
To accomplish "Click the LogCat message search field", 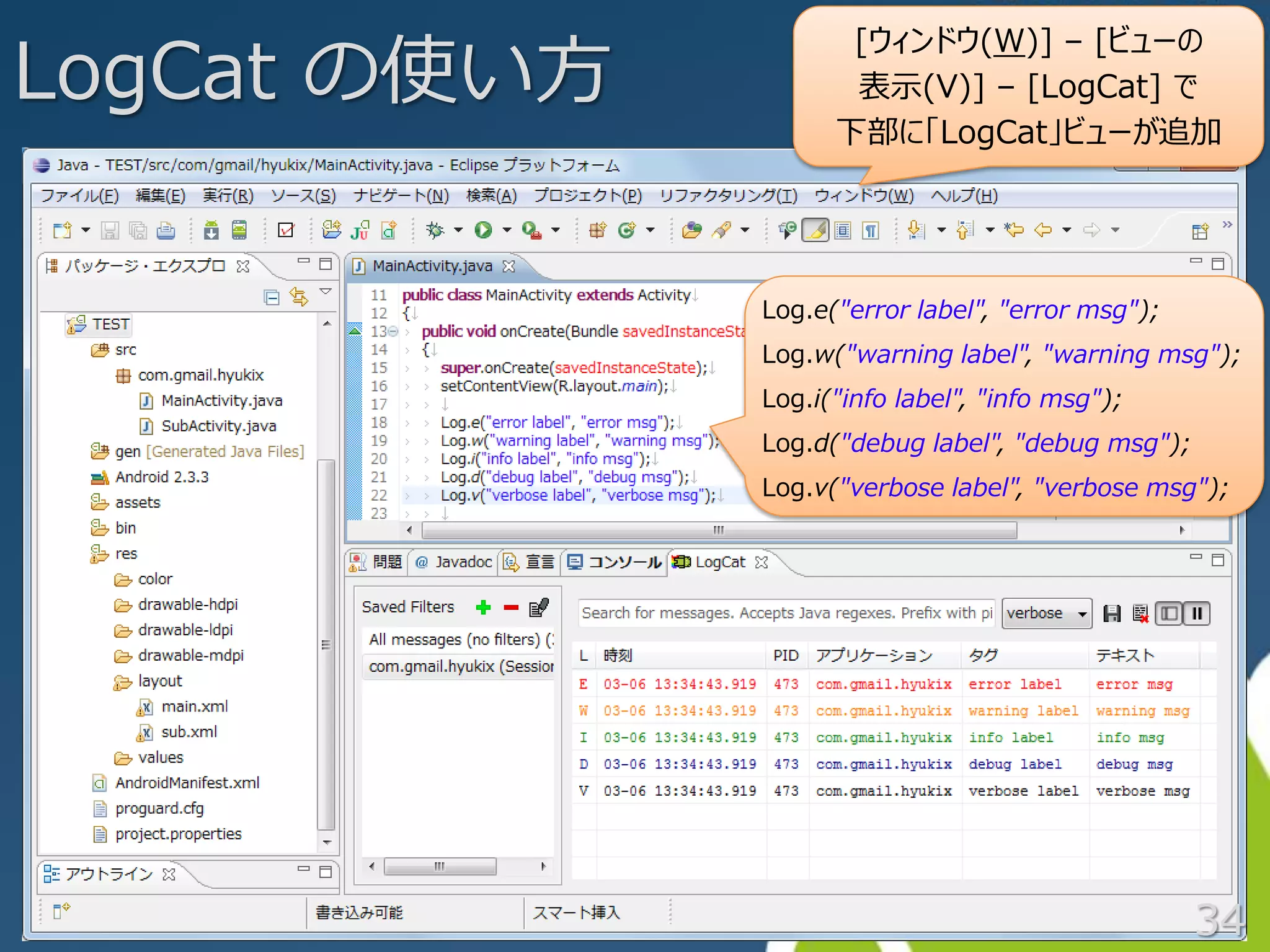I will coord(786,614).
